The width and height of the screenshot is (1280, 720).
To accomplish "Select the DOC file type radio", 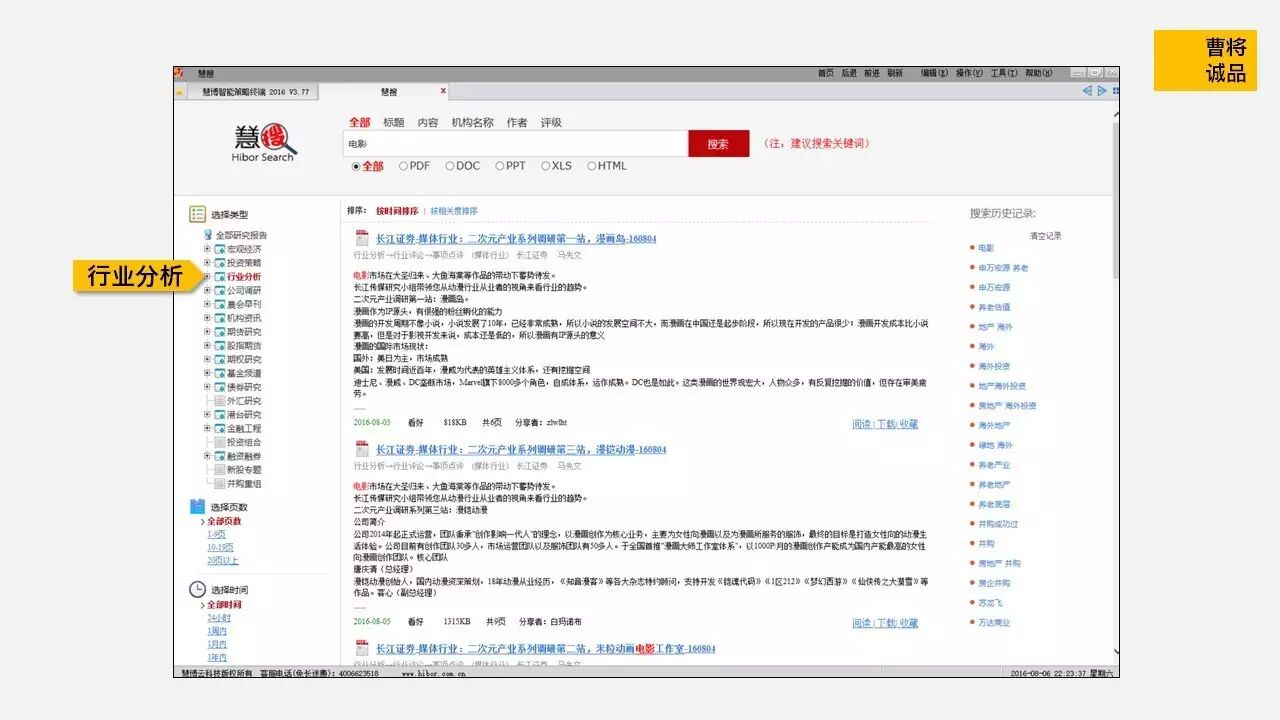I will click(450, 166).
